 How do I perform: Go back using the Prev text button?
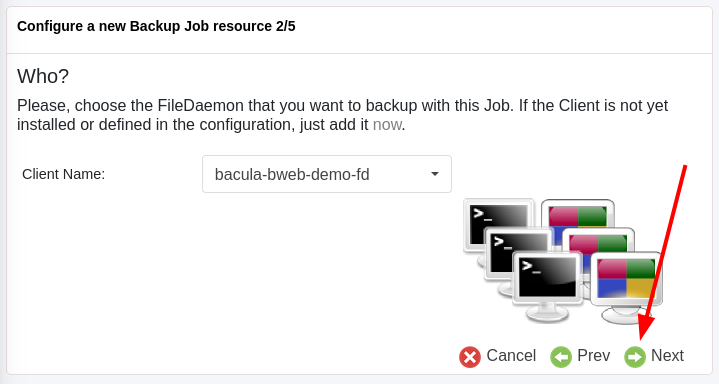pos(593,356)
